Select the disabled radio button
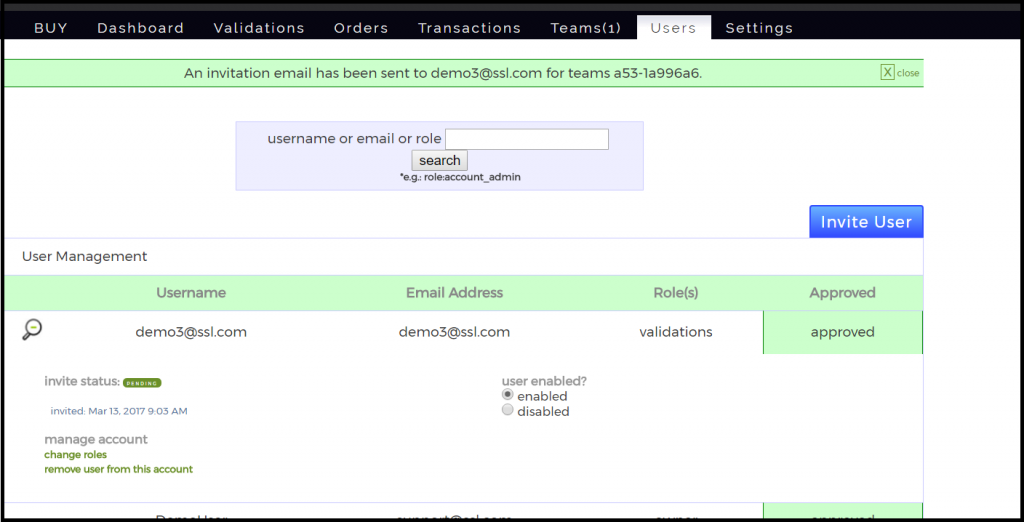 (508, 410)
